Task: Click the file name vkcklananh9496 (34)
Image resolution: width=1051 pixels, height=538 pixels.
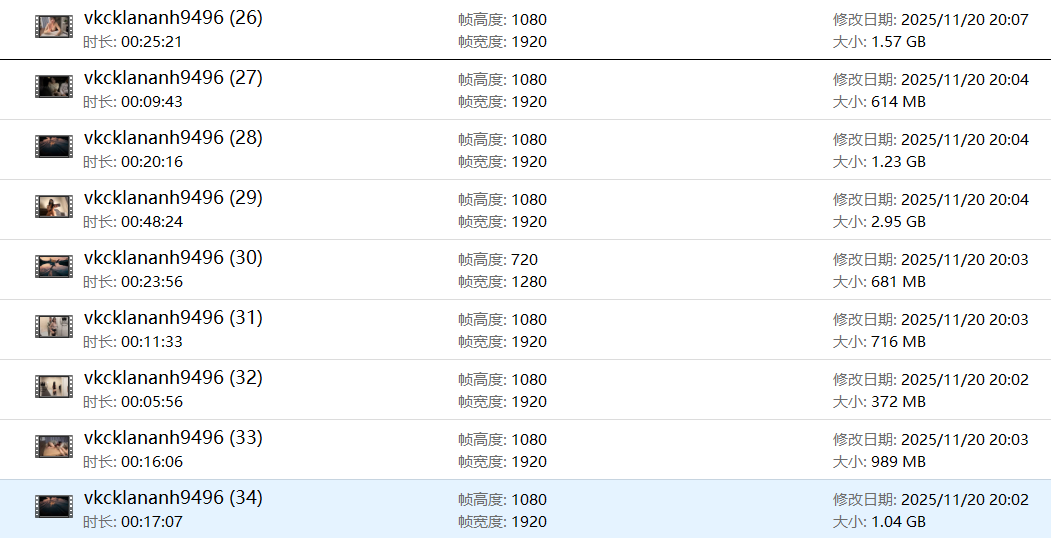Action: pyautogui.click(x=173, y=498)
